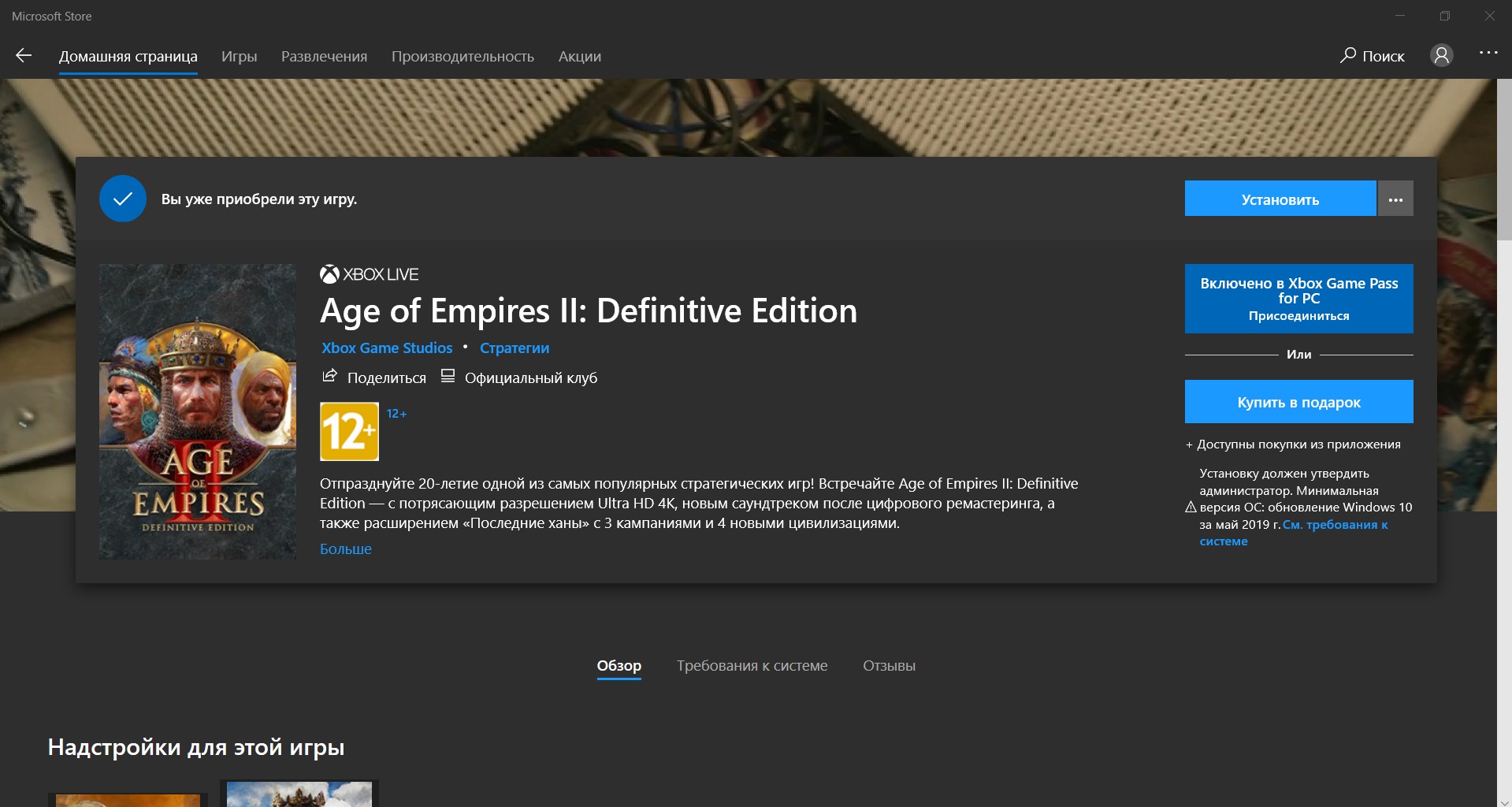Open the Развлечения tab
1512x807 pixels.
[x=324, y=57]
